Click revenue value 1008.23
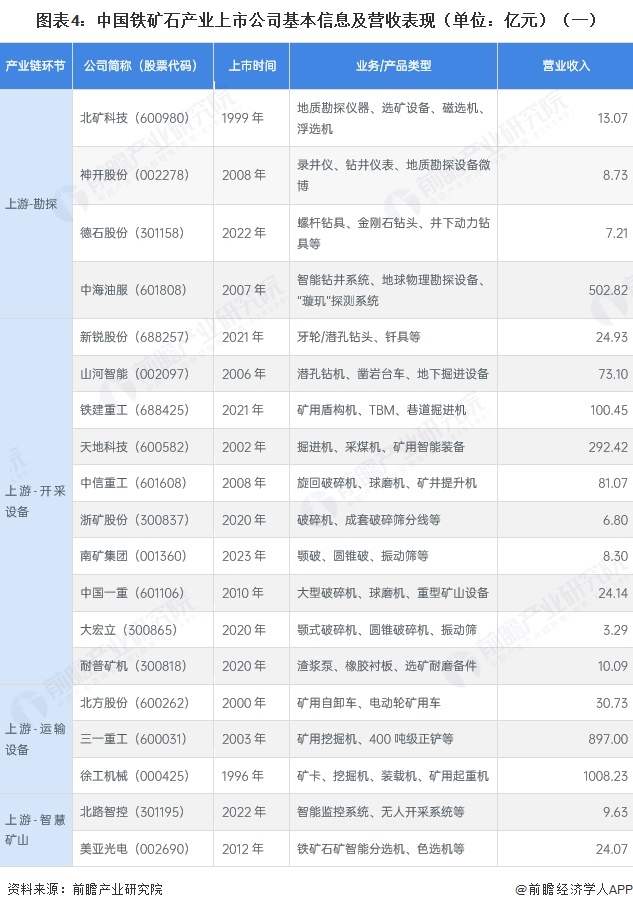The width and height of the screenshot is (633, 910). (x=606, y=776)
